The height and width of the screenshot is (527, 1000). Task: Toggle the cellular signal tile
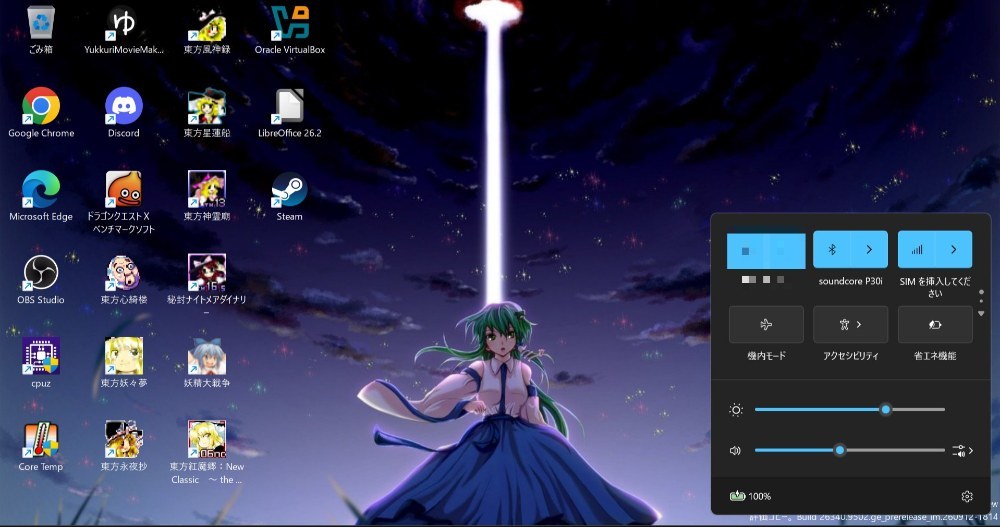tap(916, 249)
